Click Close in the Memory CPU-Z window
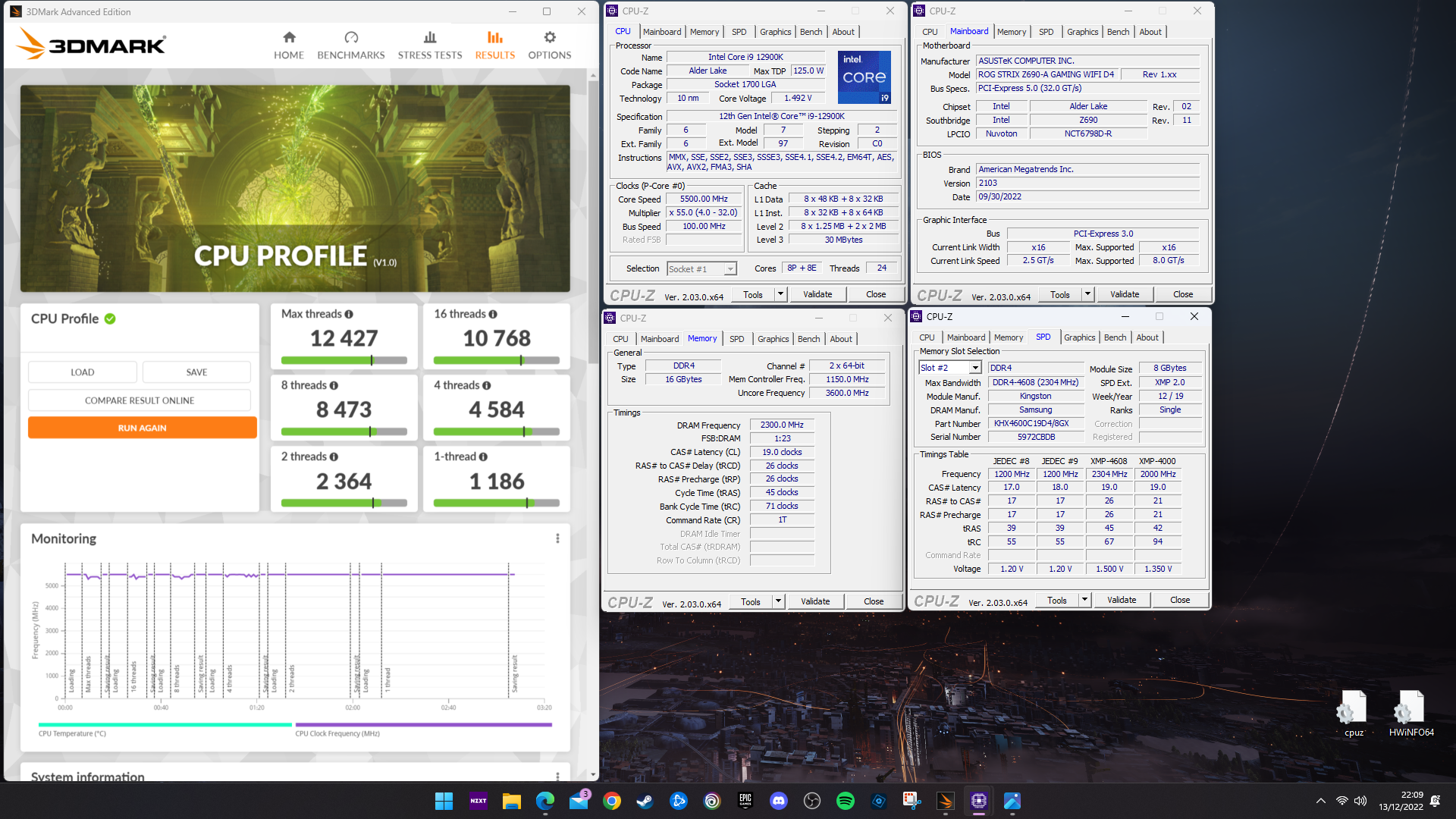The height and width of the screenshot is (819, 1456). (x=874, y=601)
